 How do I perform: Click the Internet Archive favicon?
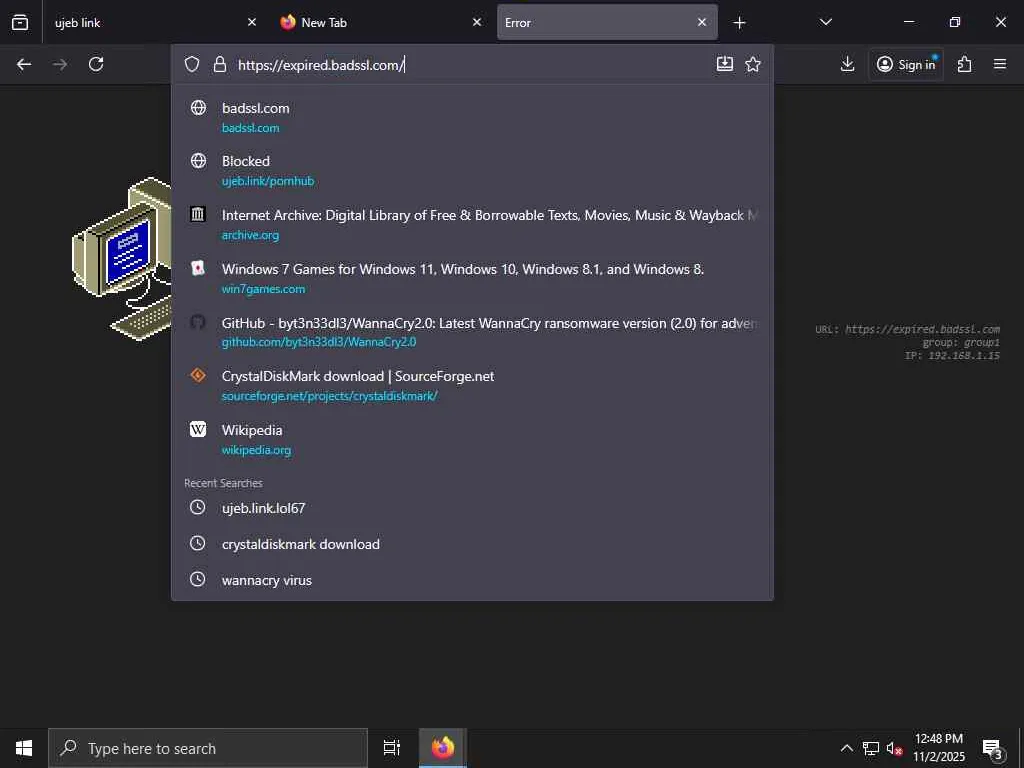(198, 214)
